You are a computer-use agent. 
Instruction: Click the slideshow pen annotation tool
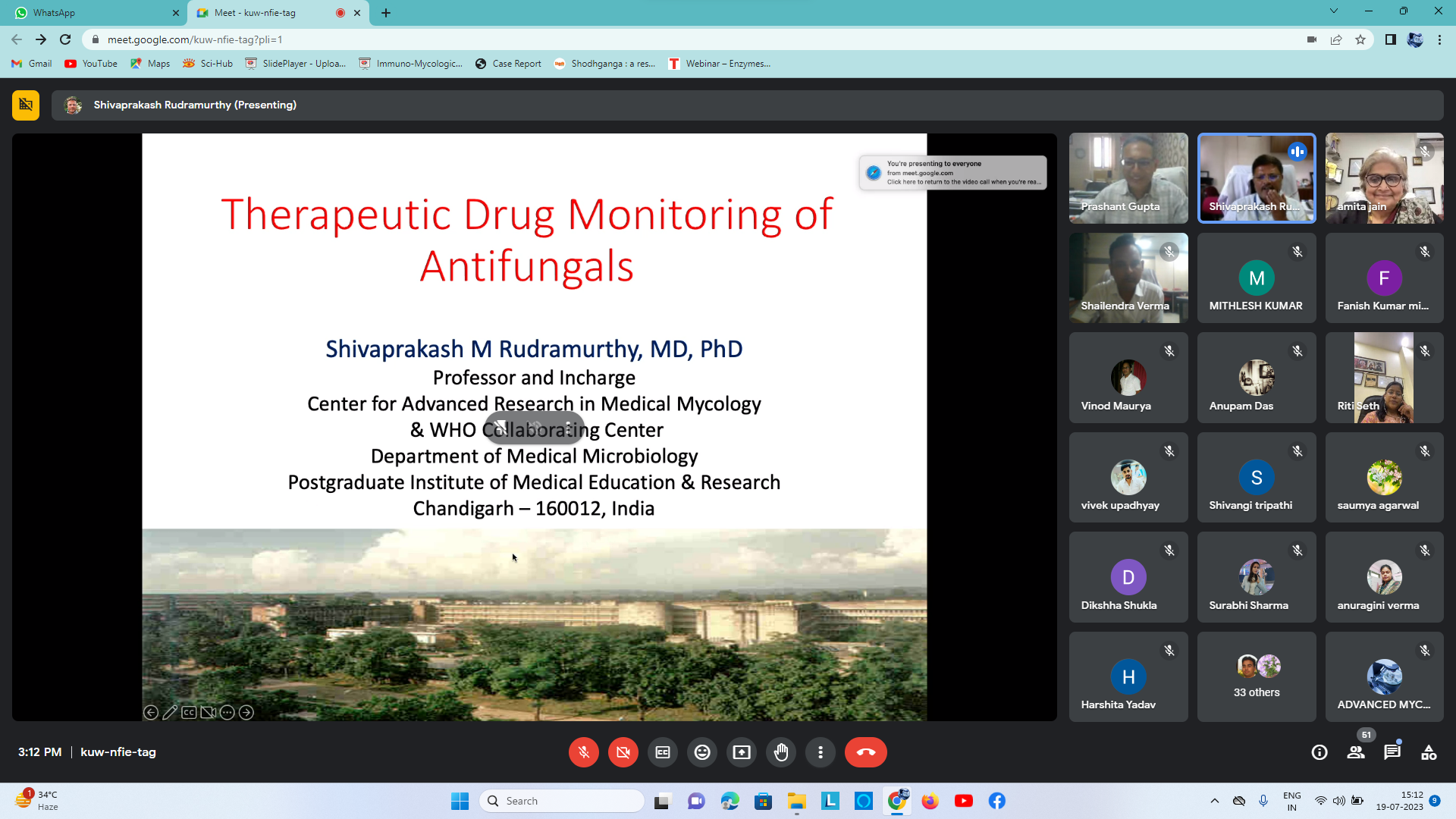coord(170,713)
